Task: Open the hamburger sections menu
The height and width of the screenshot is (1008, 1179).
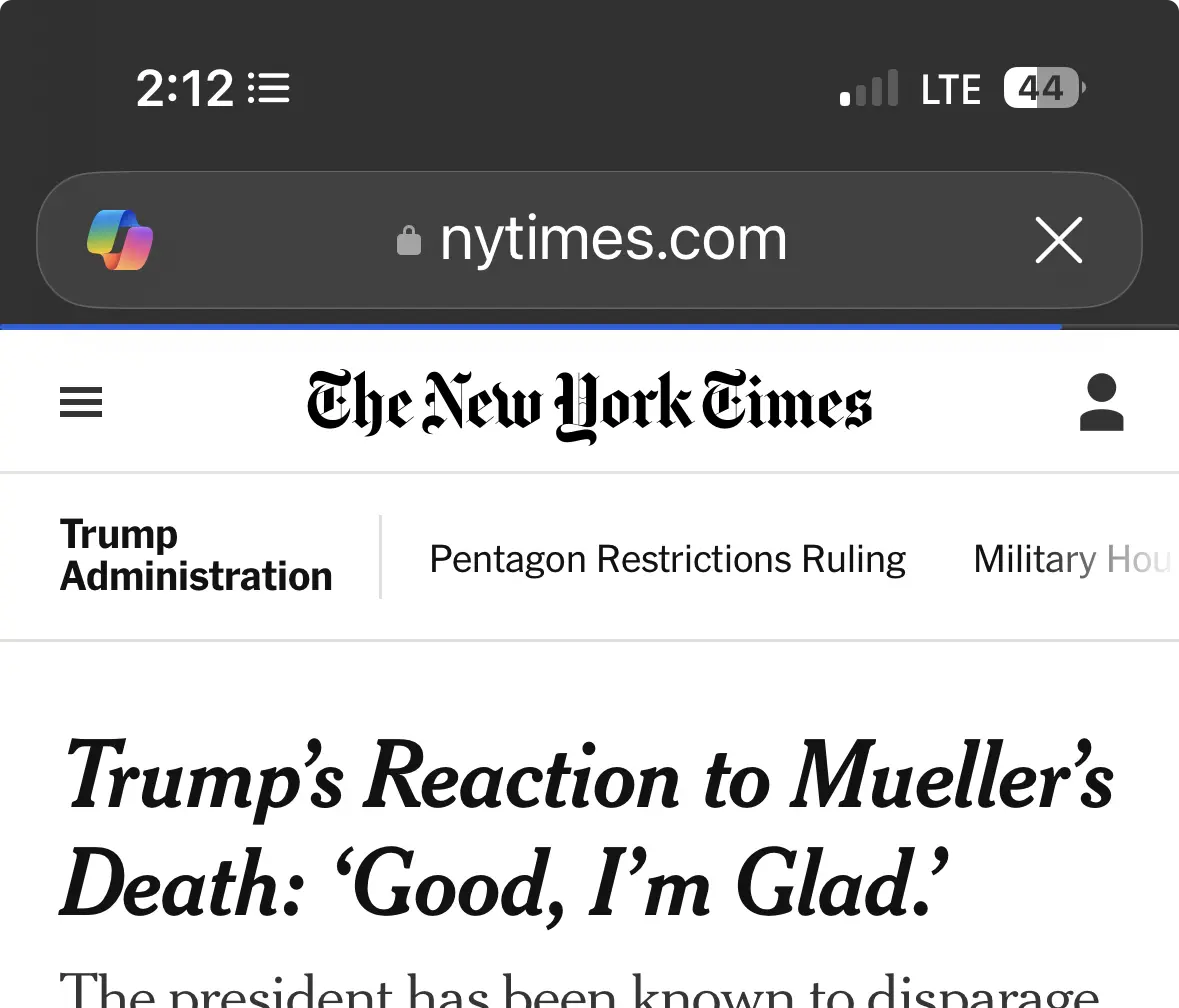Action: pos(81,403)
